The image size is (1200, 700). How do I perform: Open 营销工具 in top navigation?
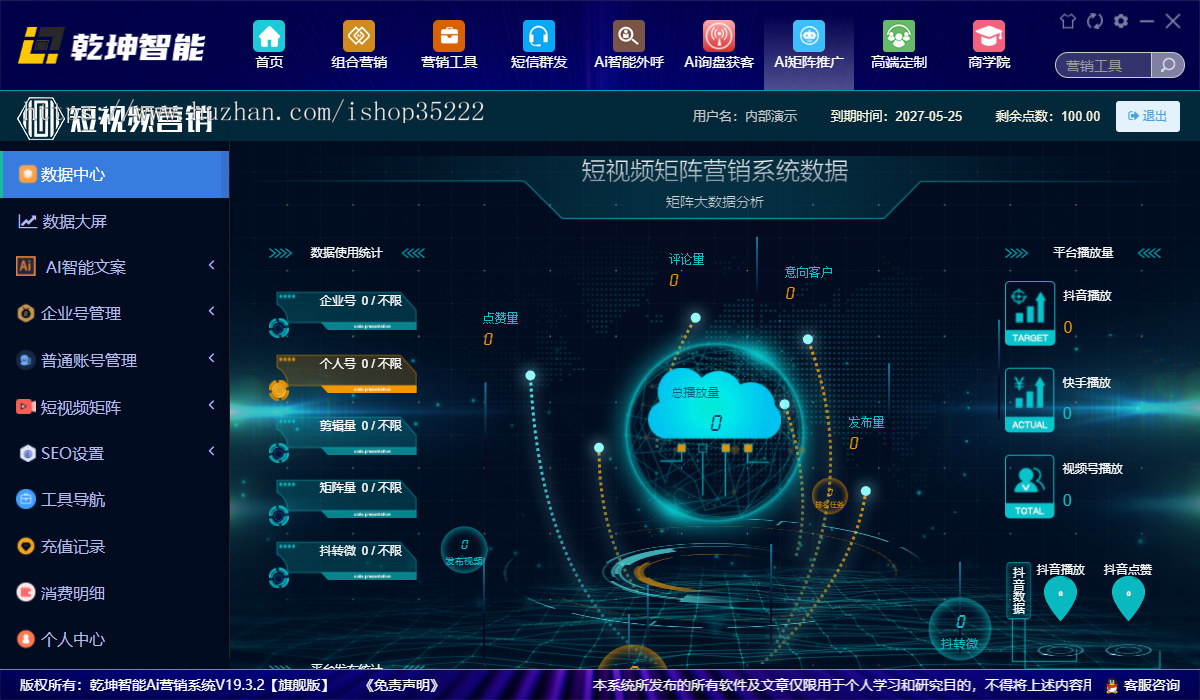[449, 45]
